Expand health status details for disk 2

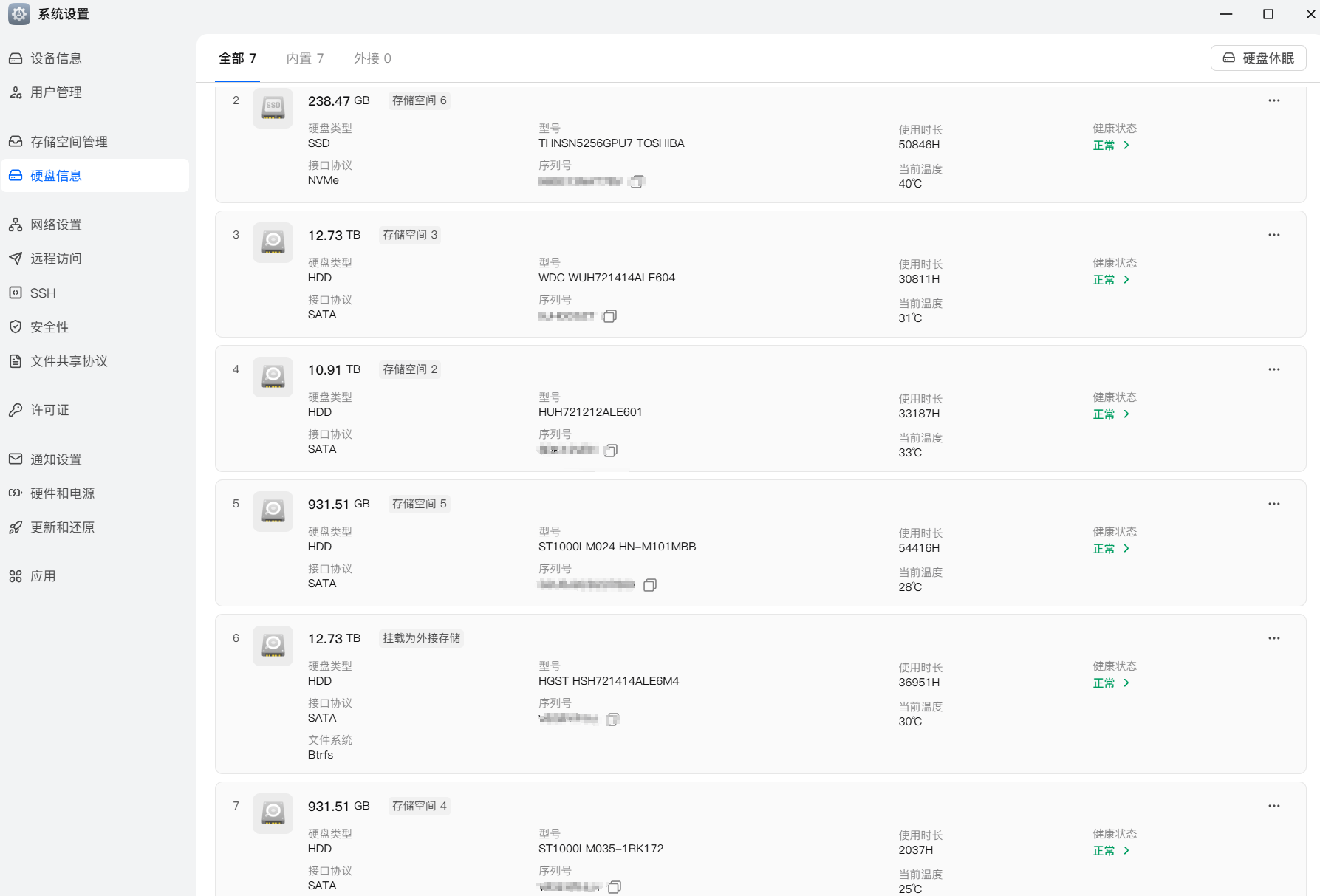1111,146
